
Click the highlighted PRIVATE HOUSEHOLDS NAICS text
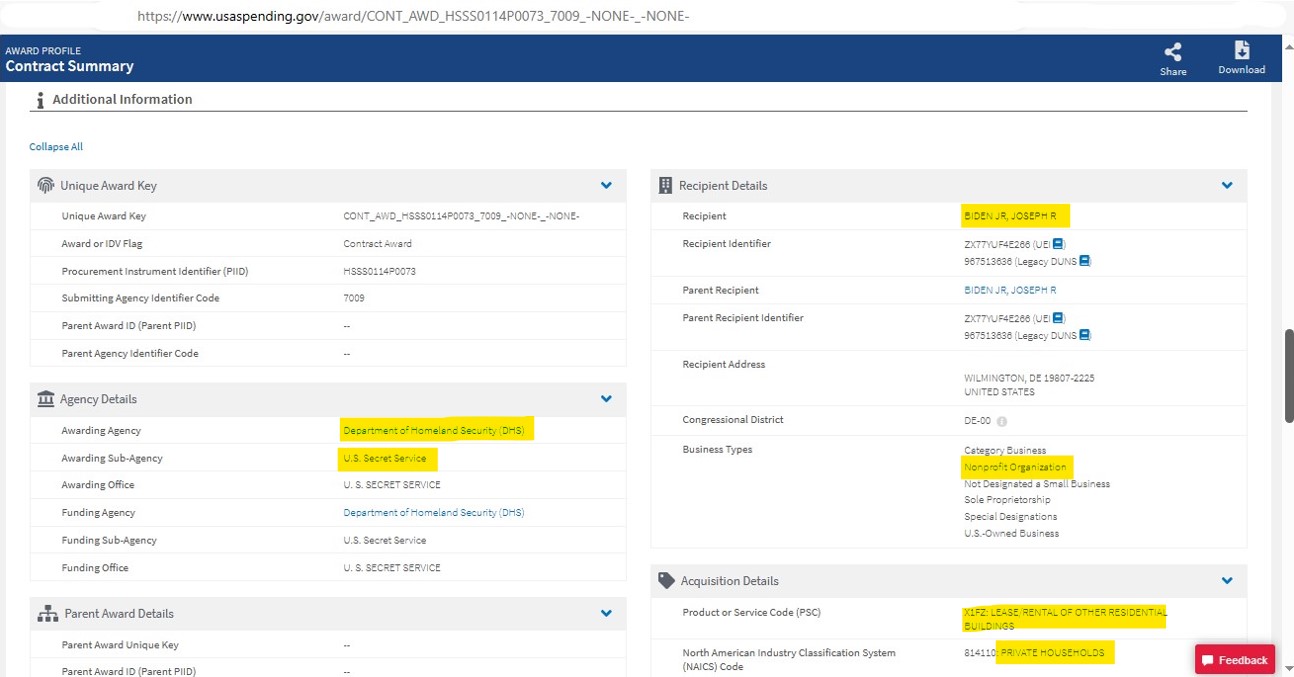point(1052,652)
